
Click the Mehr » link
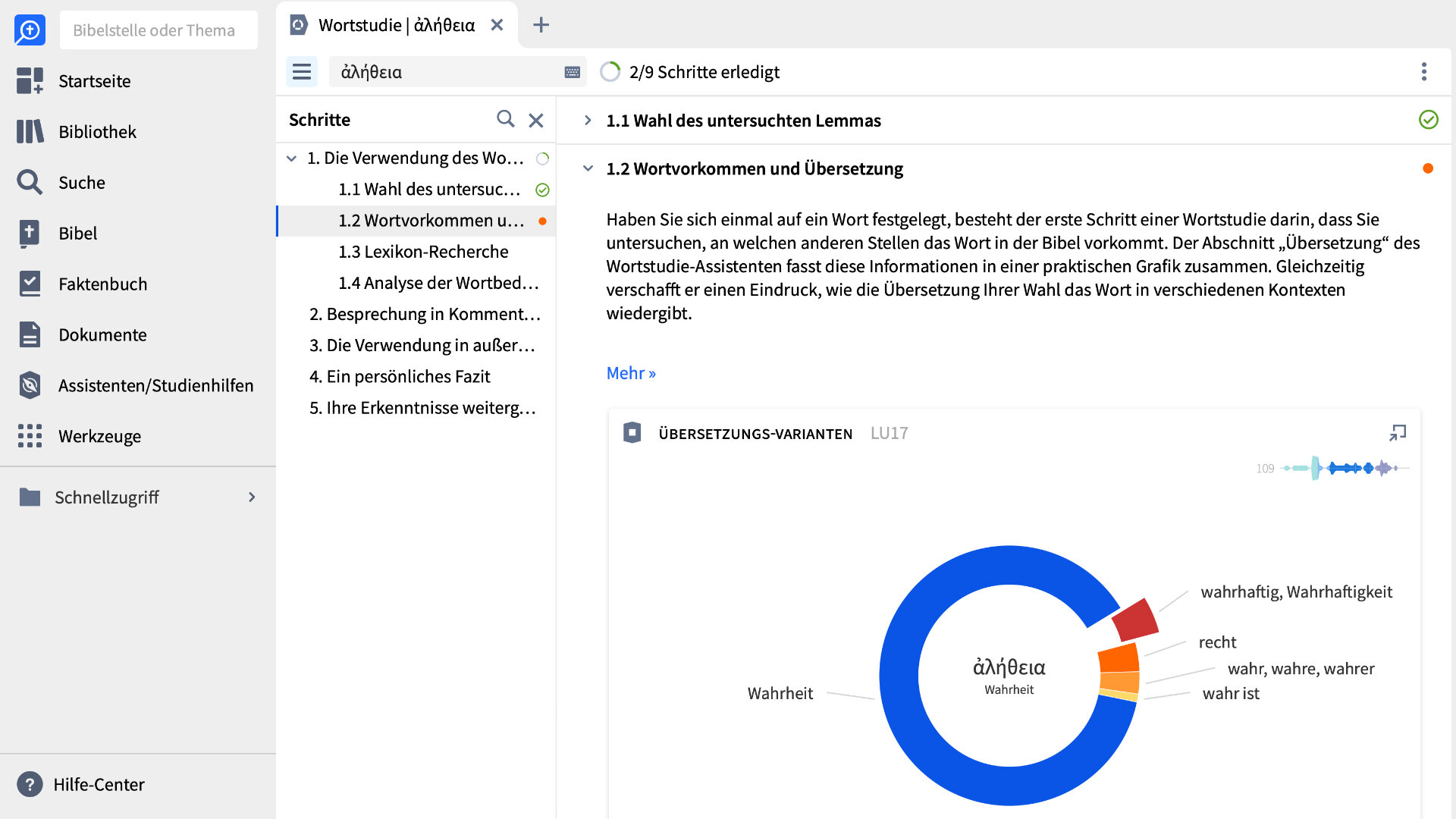click(x=631, y=373)
